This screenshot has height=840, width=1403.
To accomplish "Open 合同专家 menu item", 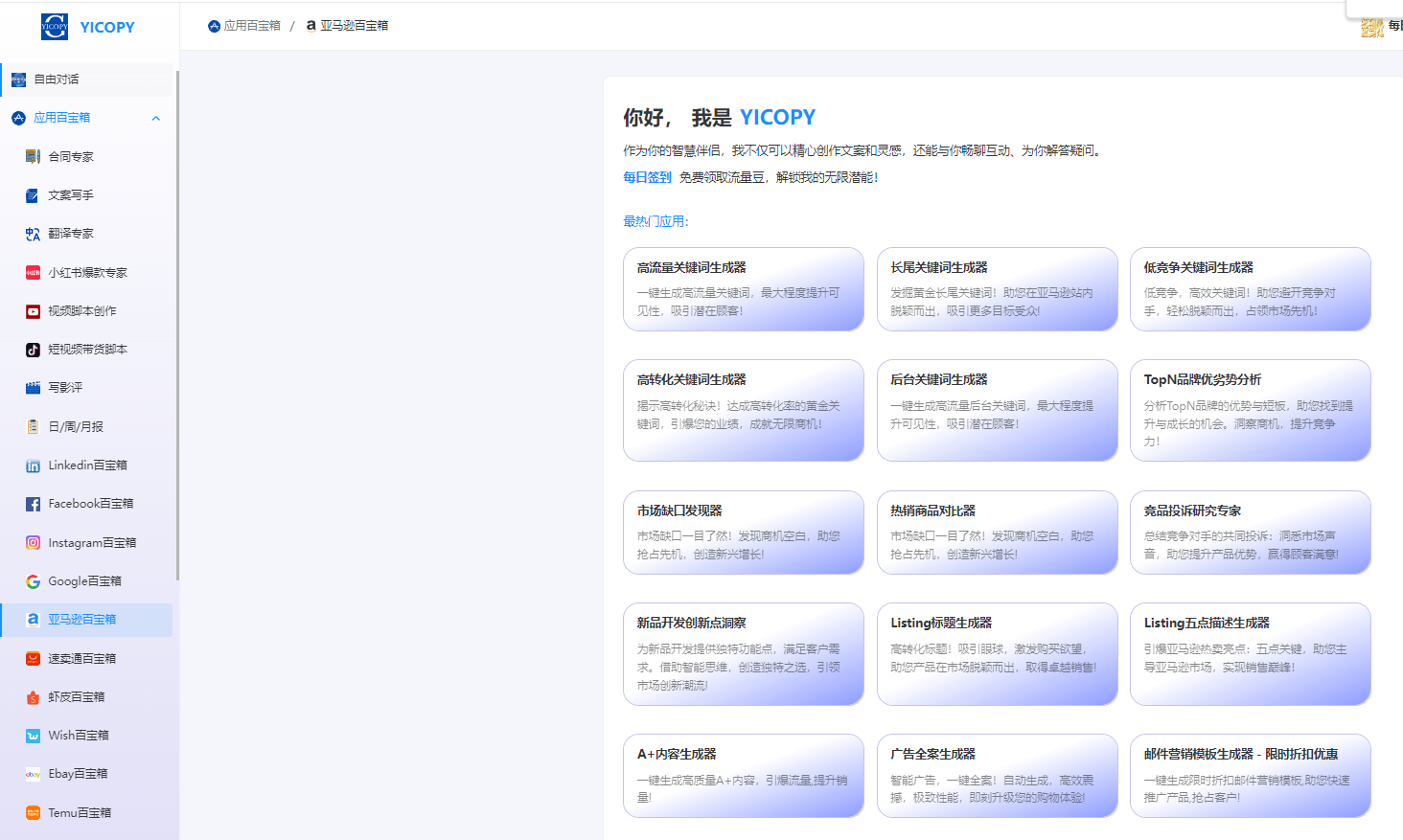I will pyautogui.click(x=86, y=156).
